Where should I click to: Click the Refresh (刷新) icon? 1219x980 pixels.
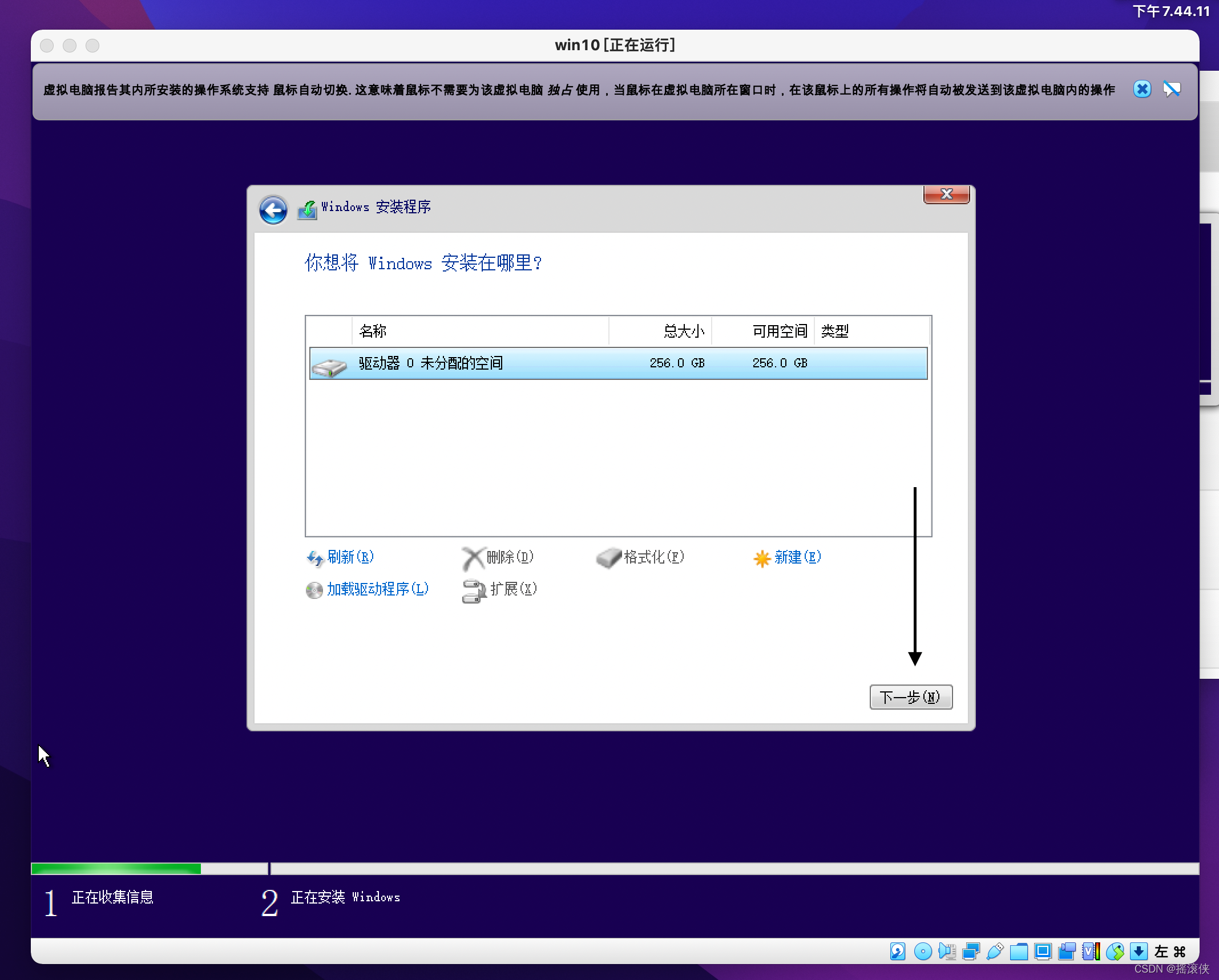tap(315, 558)
